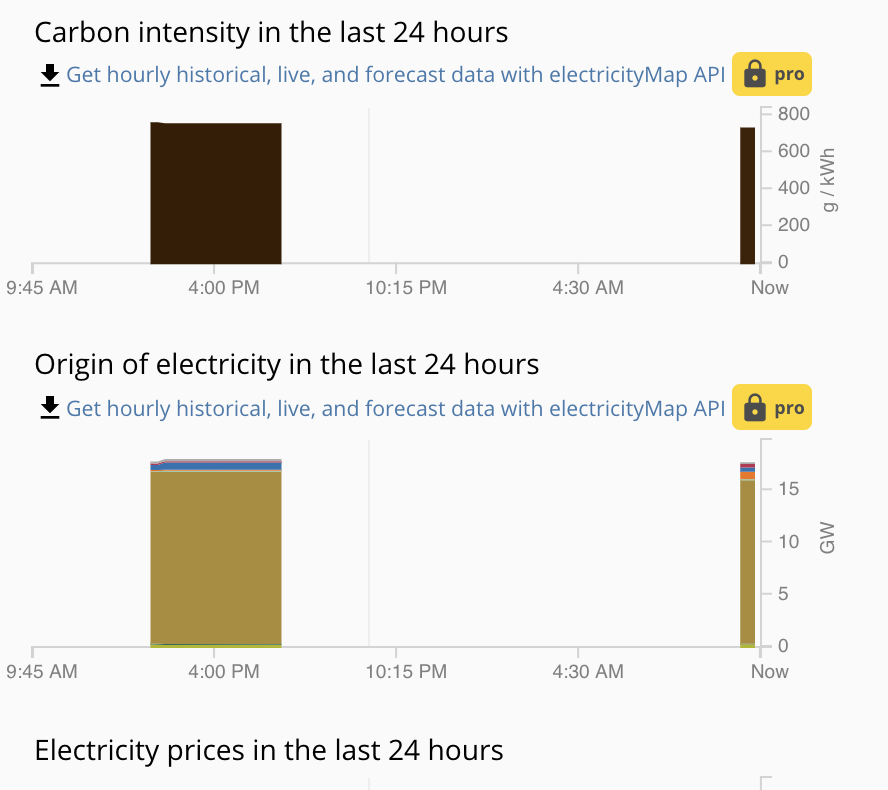This screenshot has width=888, height=790.
Task: Click the green layer at the bar's base
Action: pos(216,642)
